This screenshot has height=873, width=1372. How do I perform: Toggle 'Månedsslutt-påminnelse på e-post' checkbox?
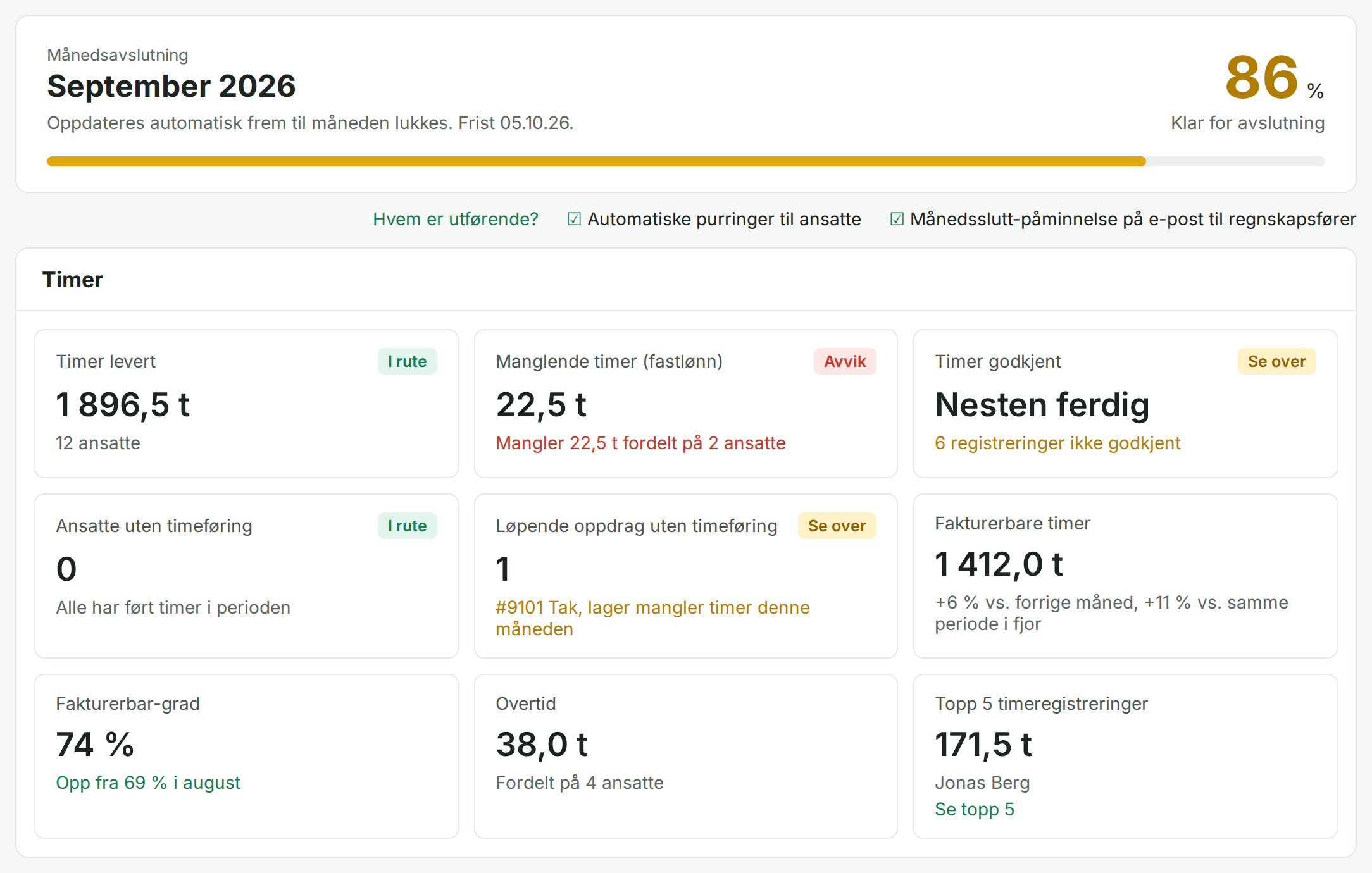(897, 219)
